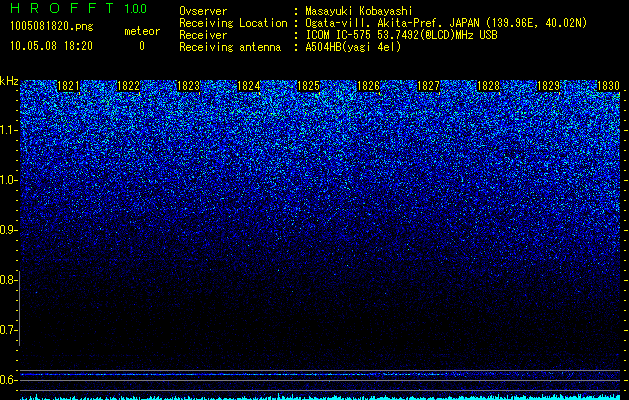Click the 1.0 kHz axis label
The height and width of the screenshot is (400, 629).
6,180
